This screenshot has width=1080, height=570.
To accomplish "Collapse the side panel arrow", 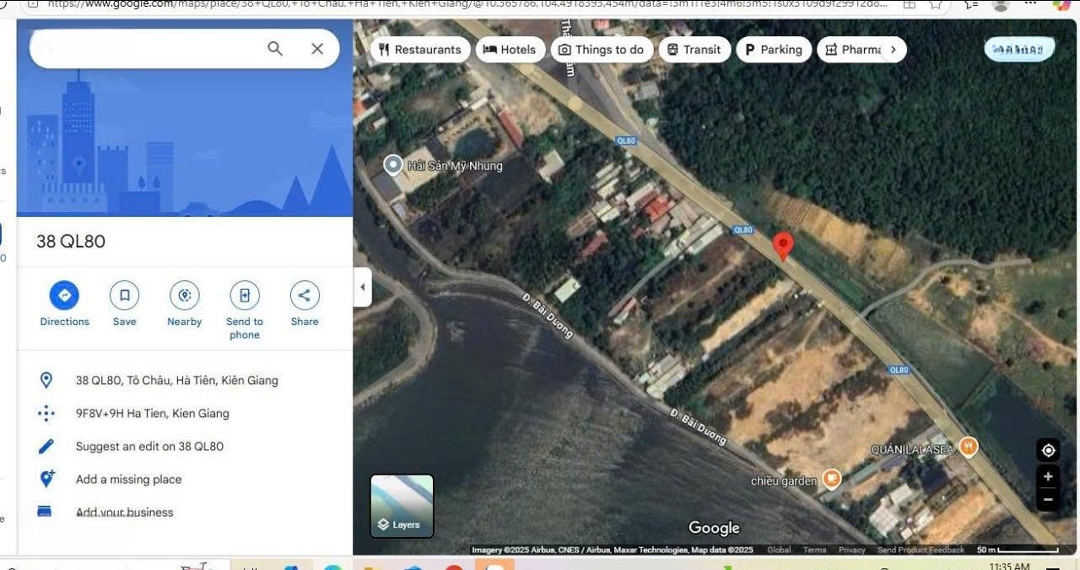I will [362, 288].
